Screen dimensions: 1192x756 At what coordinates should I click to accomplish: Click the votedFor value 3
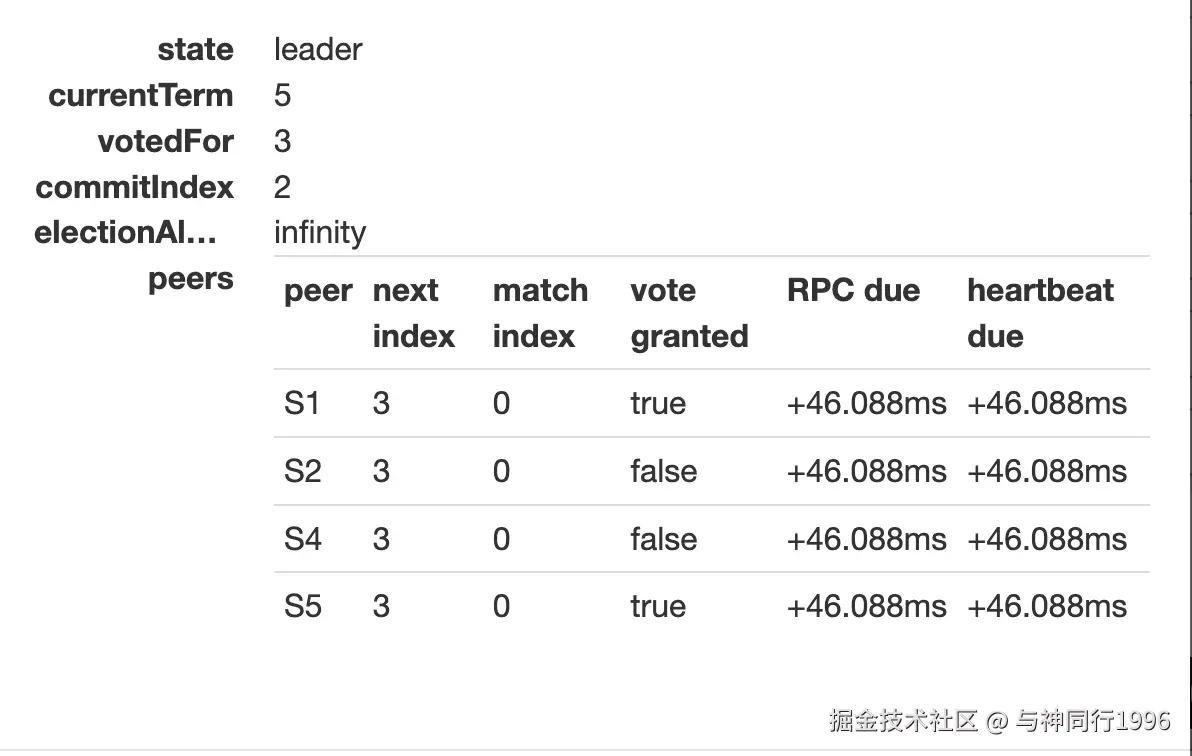[x=282, y=141]
